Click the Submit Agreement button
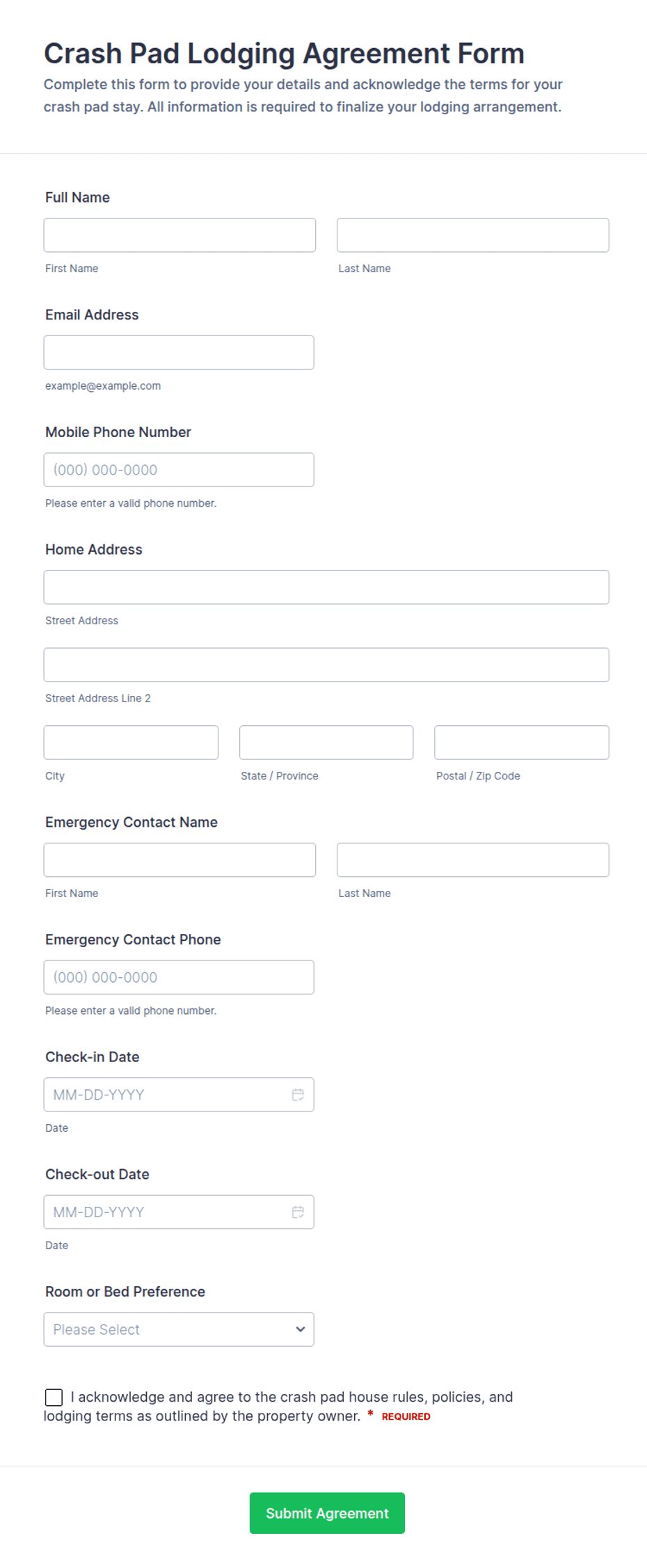Viewport: 647px width, 1568px height. coord(327,1513)
